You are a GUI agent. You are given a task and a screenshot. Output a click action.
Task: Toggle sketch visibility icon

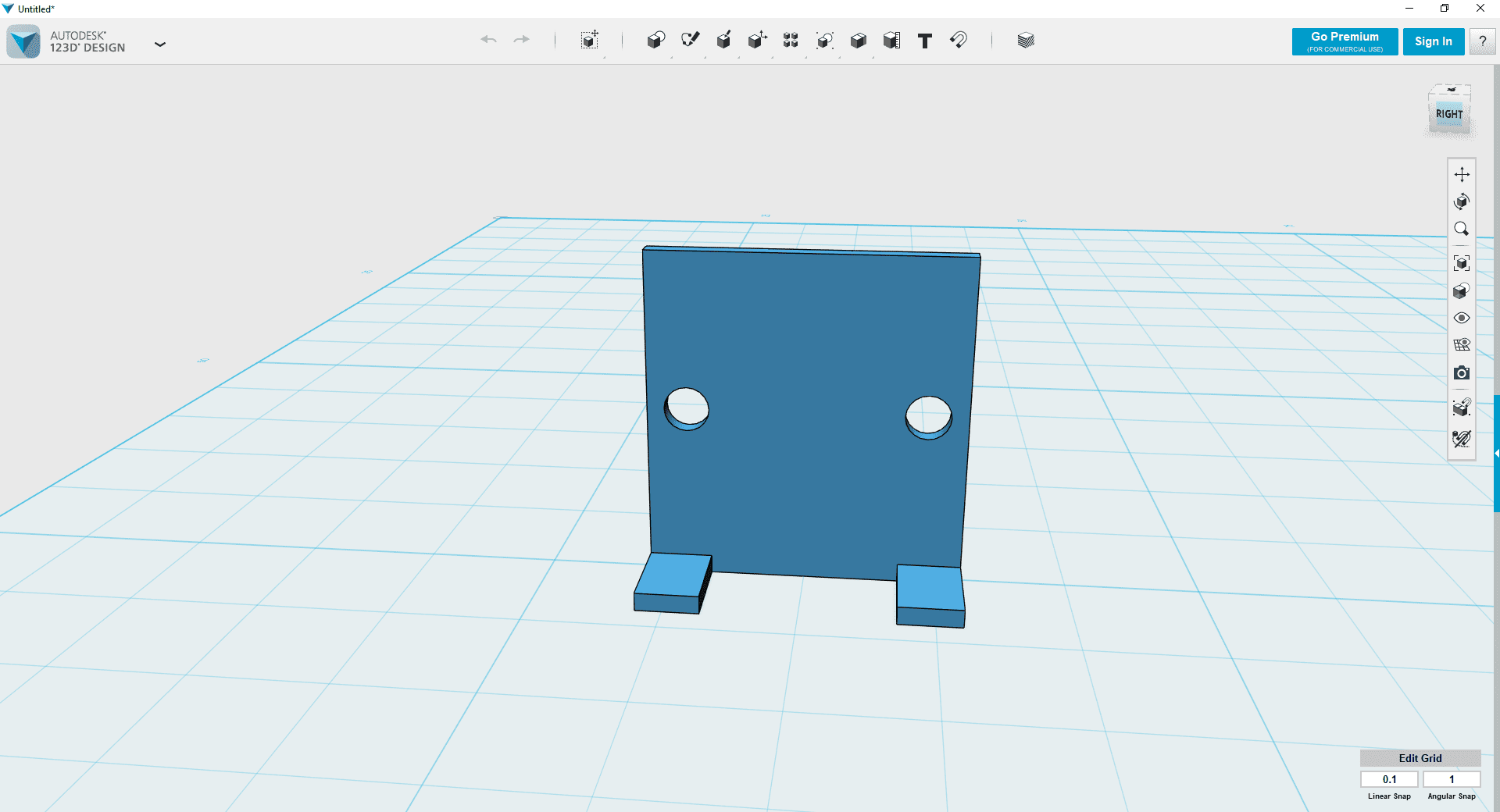point(1462,439)
